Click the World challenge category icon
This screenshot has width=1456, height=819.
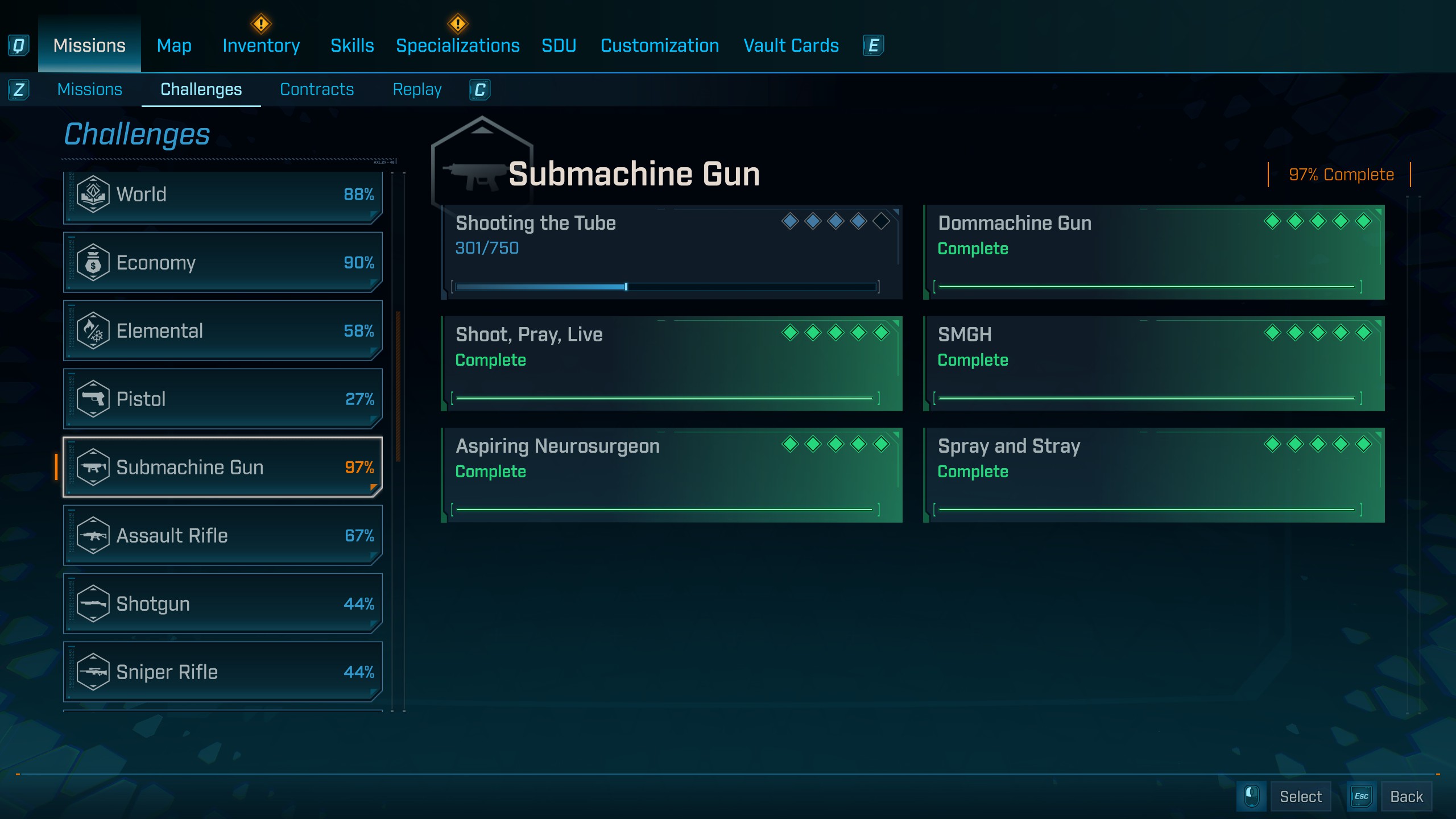[93, 195]
